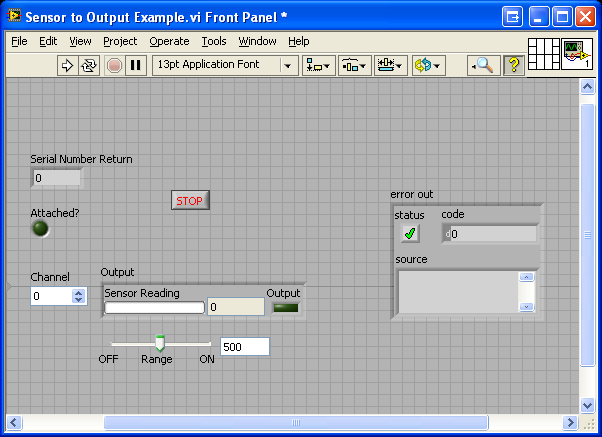Open the Project menu

120,41
